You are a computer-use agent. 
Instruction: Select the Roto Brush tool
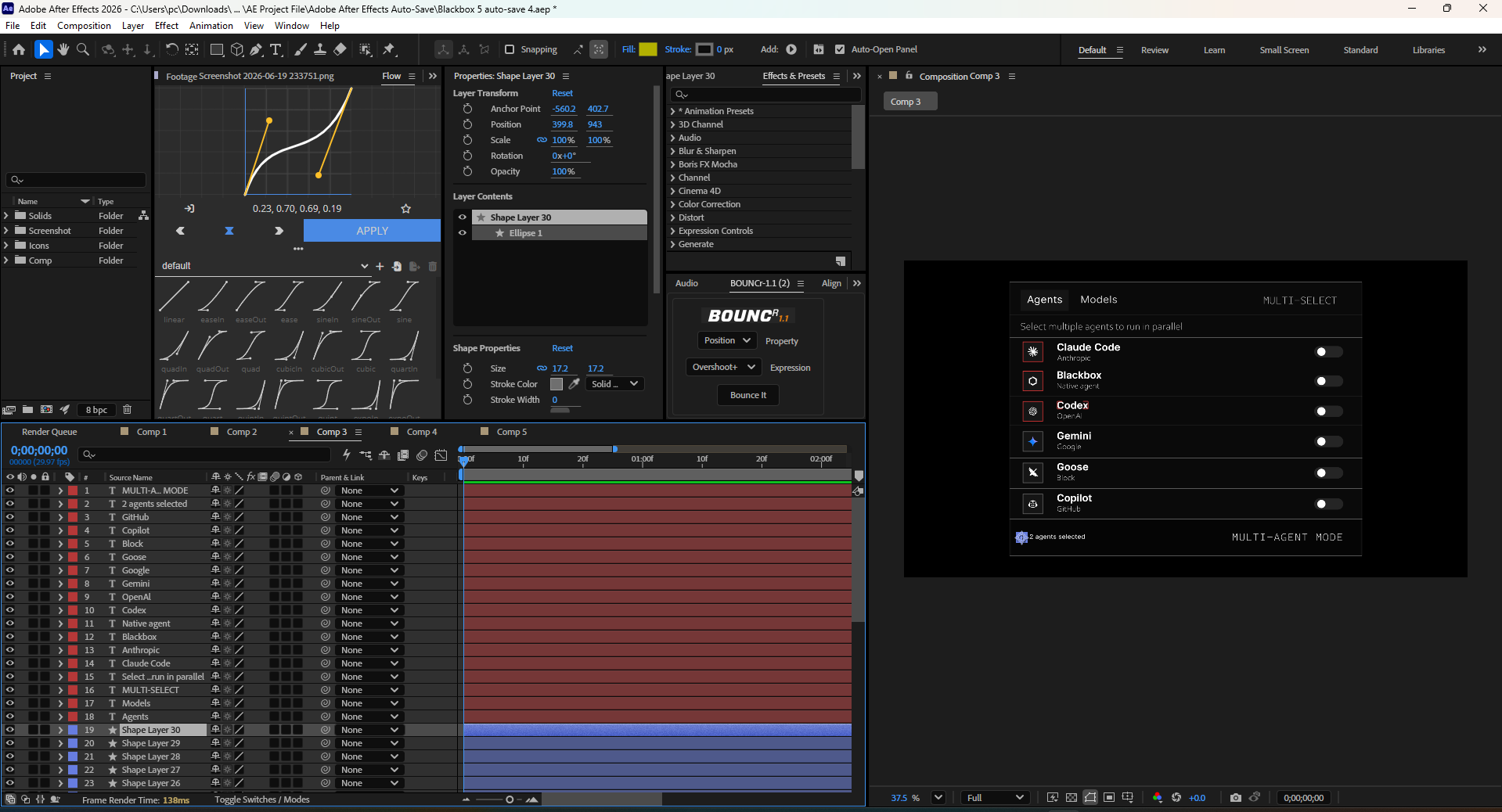point(366,49)
